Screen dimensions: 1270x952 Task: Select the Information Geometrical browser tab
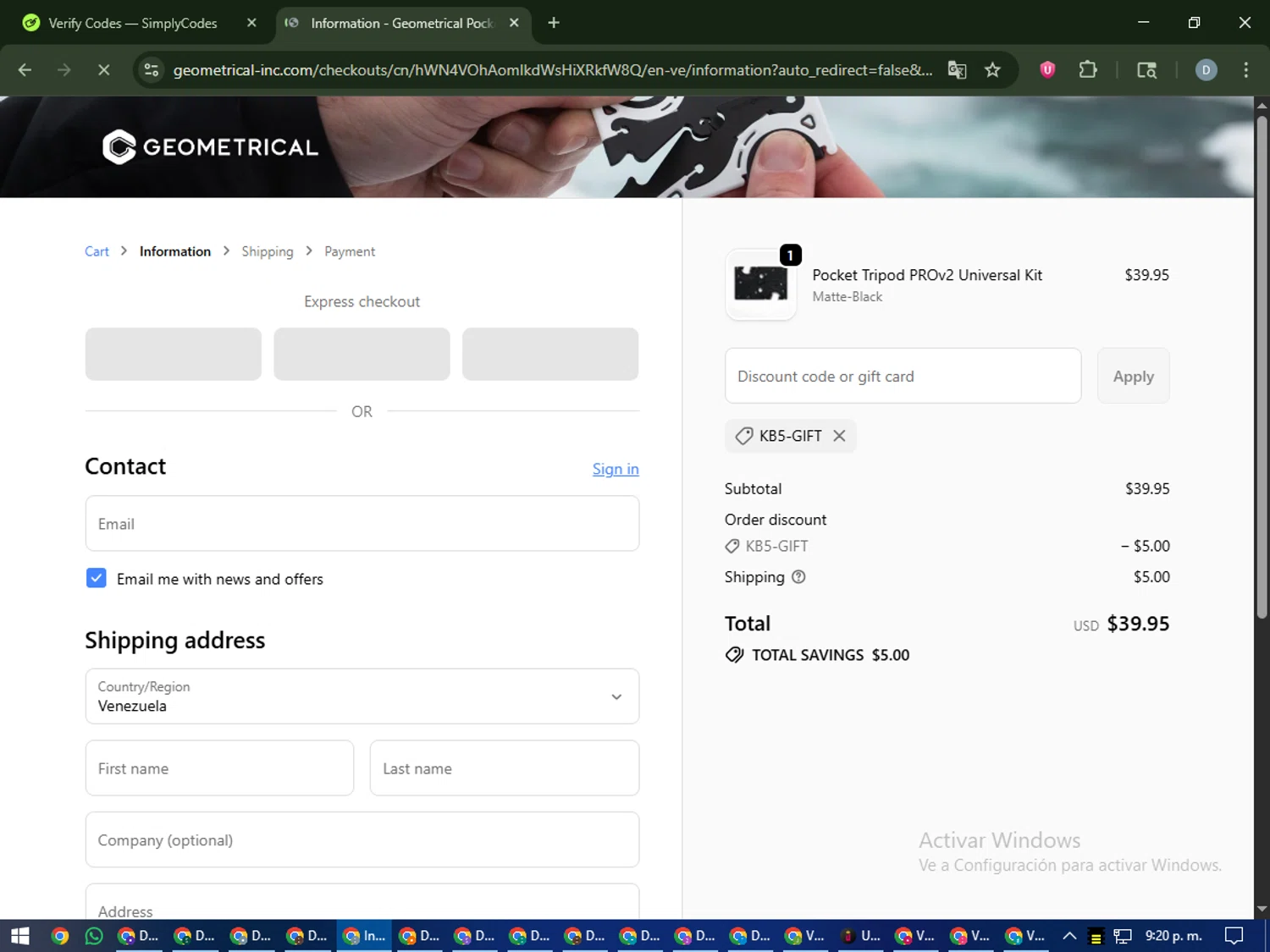pyautogui.click(x=402, y=23)
